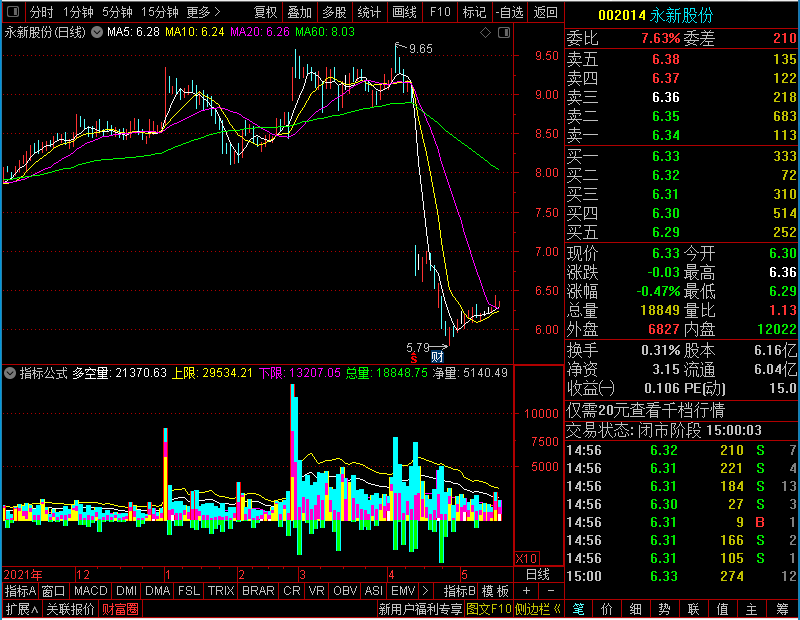Select the 笔 tick tab
The height and width of the screenshot is (620, 800).
pos(579,609)
